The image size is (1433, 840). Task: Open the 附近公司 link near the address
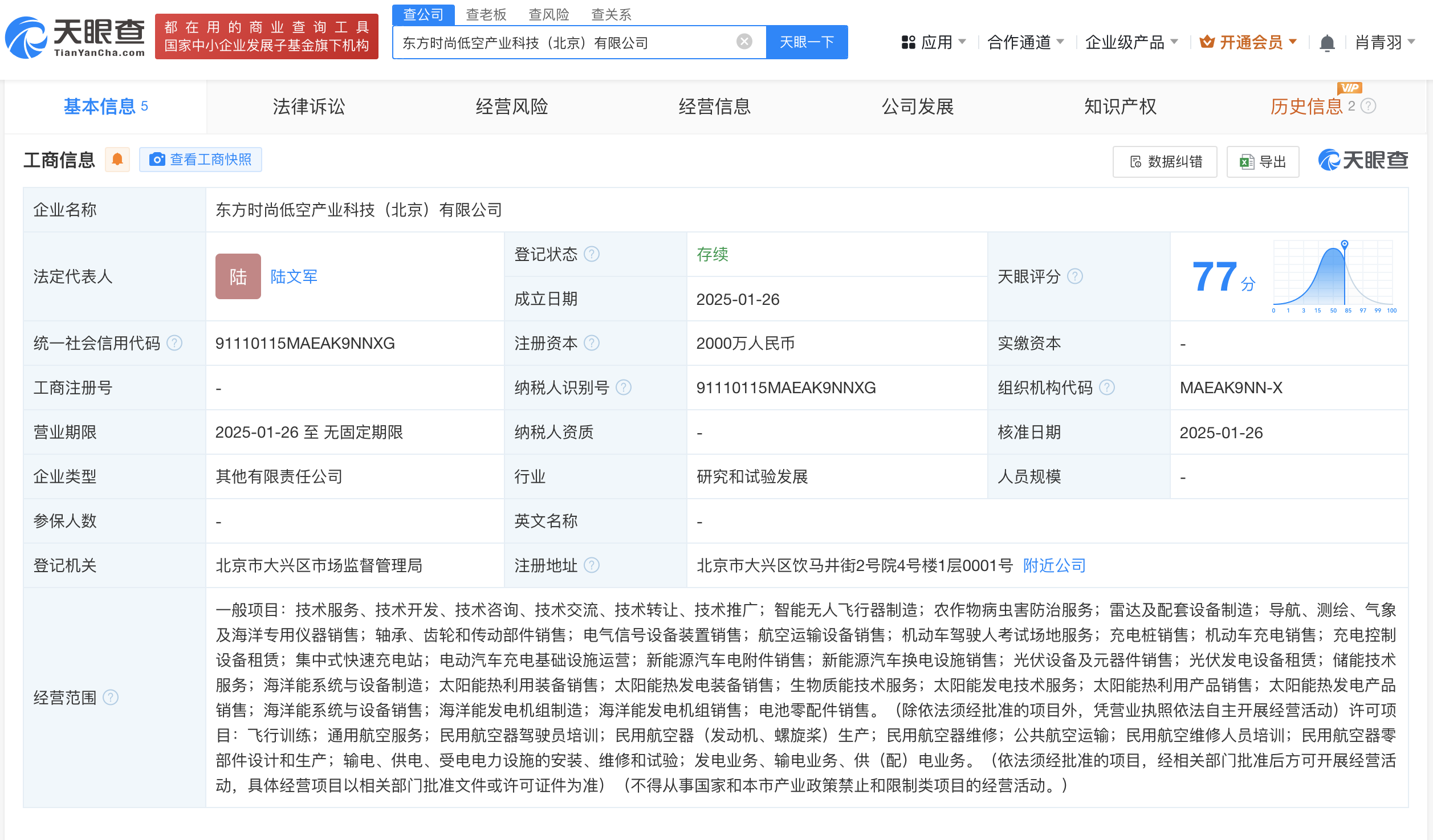point(1053,565)
